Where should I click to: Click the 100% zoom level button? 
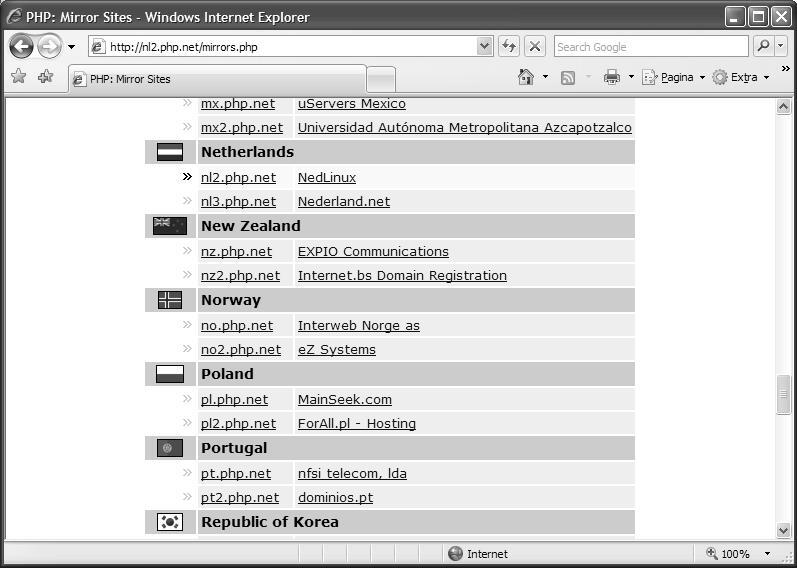(727, 554)
